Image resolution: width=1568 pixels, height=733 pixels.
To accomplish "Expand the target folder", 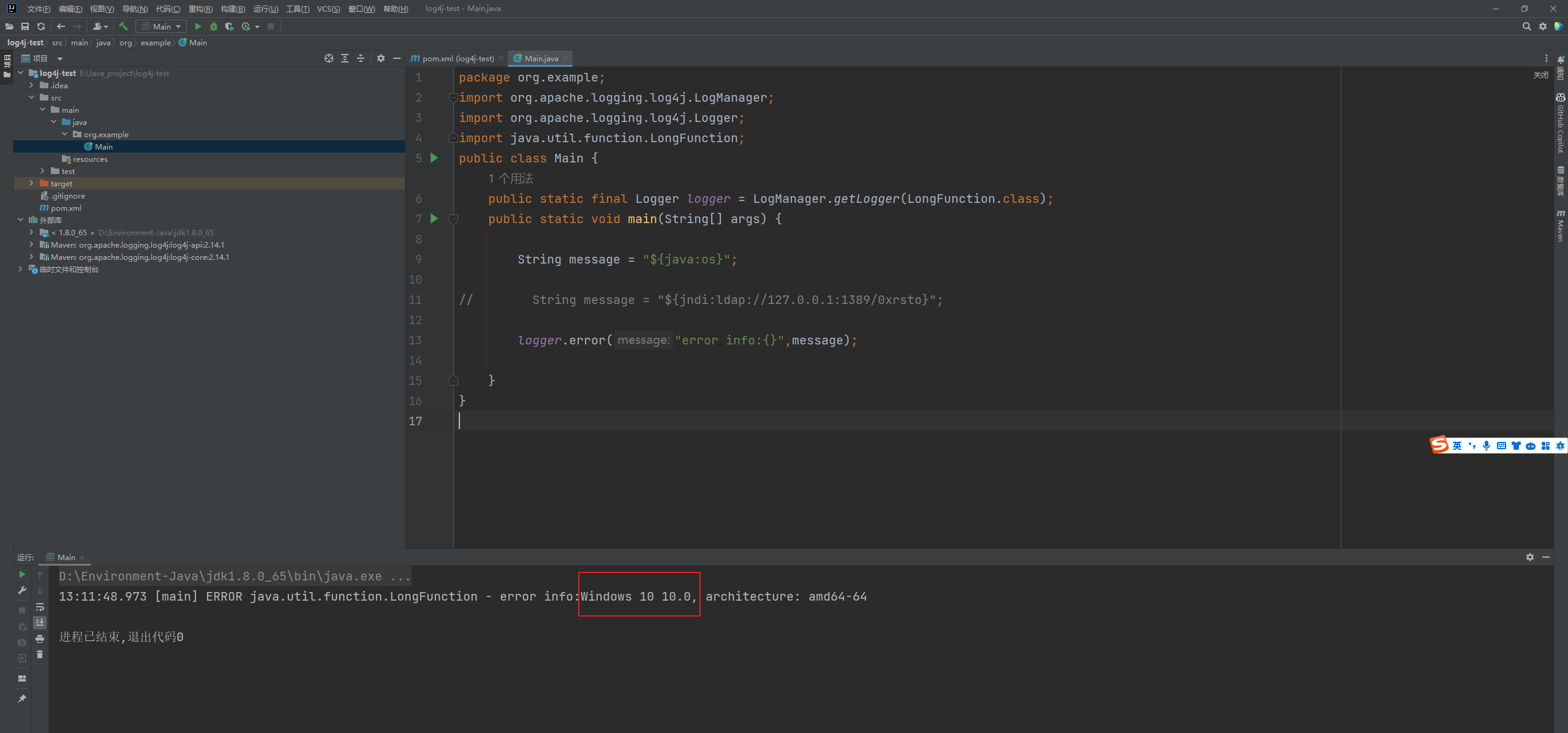I will pos(31,183).
